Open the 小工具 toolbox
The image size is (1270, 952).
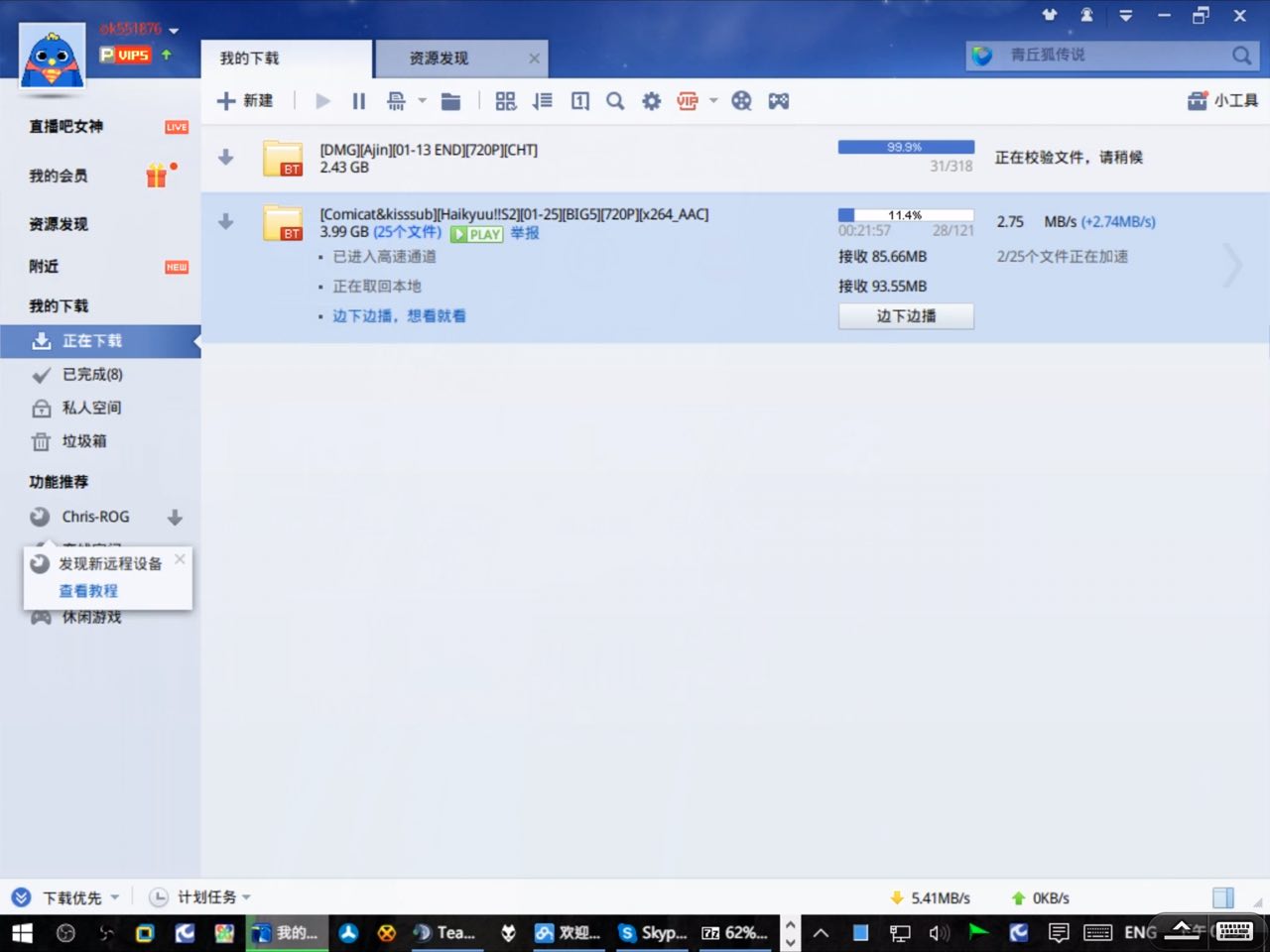coord(1222,101)
